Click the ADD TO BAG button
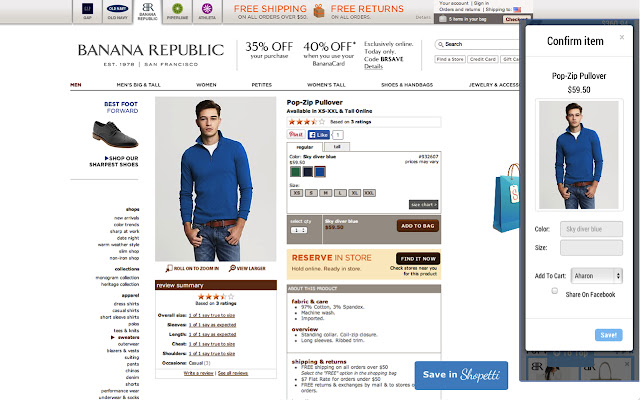Image resolution: width=640 pixels, height=400 pixels. click(418, 226)
